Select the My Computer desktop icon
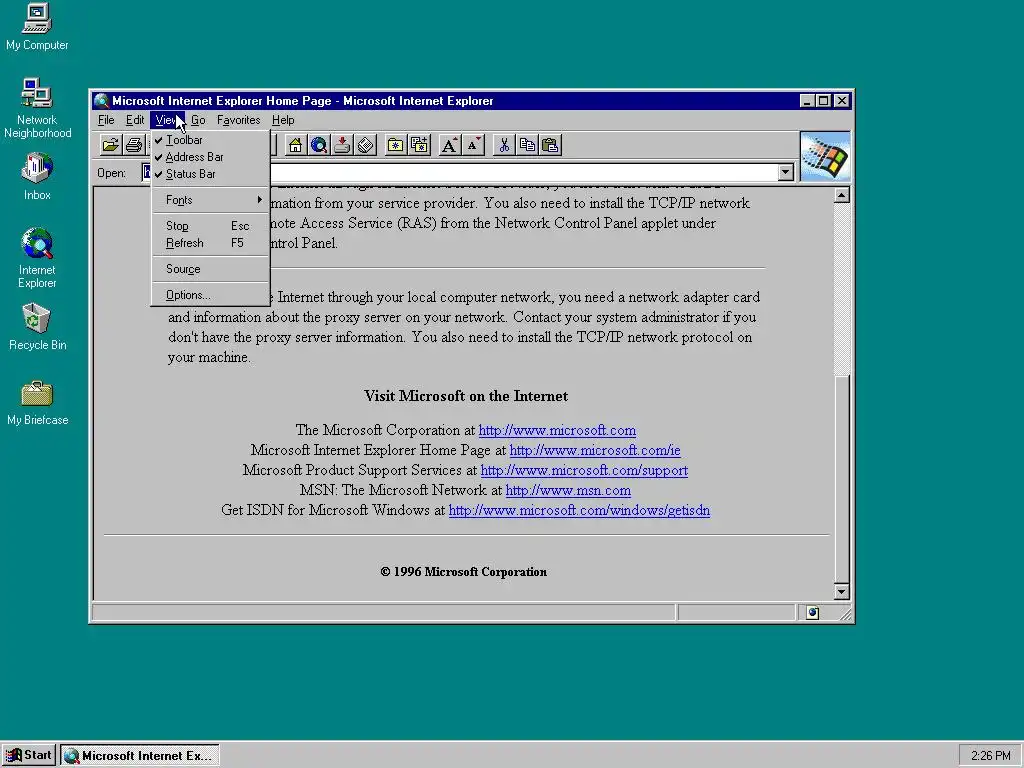The height and width of the screenshot is (768, 1024). click(x=37, y=27)
